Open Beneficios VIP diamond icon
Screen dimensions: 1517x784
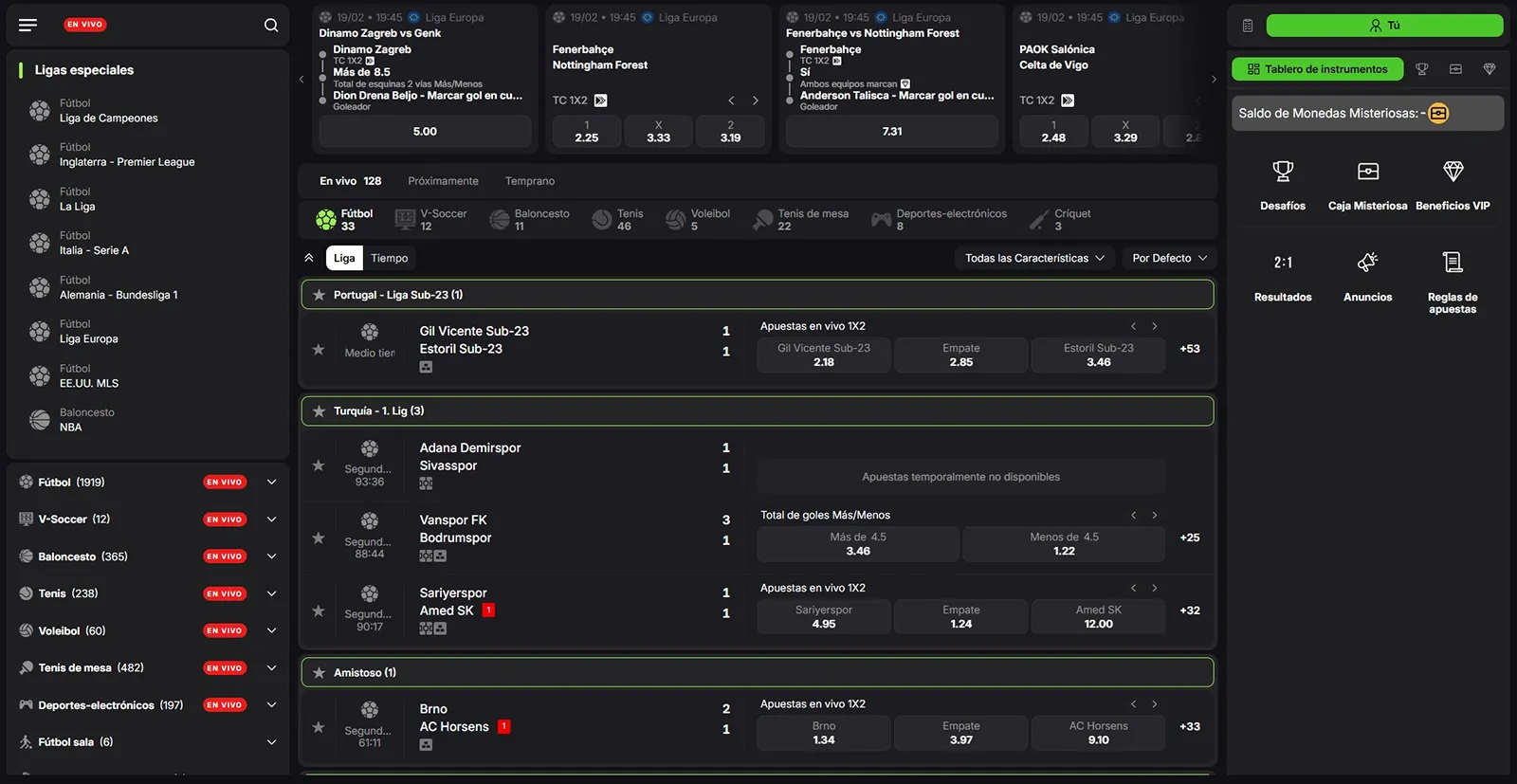point(1453,172)
